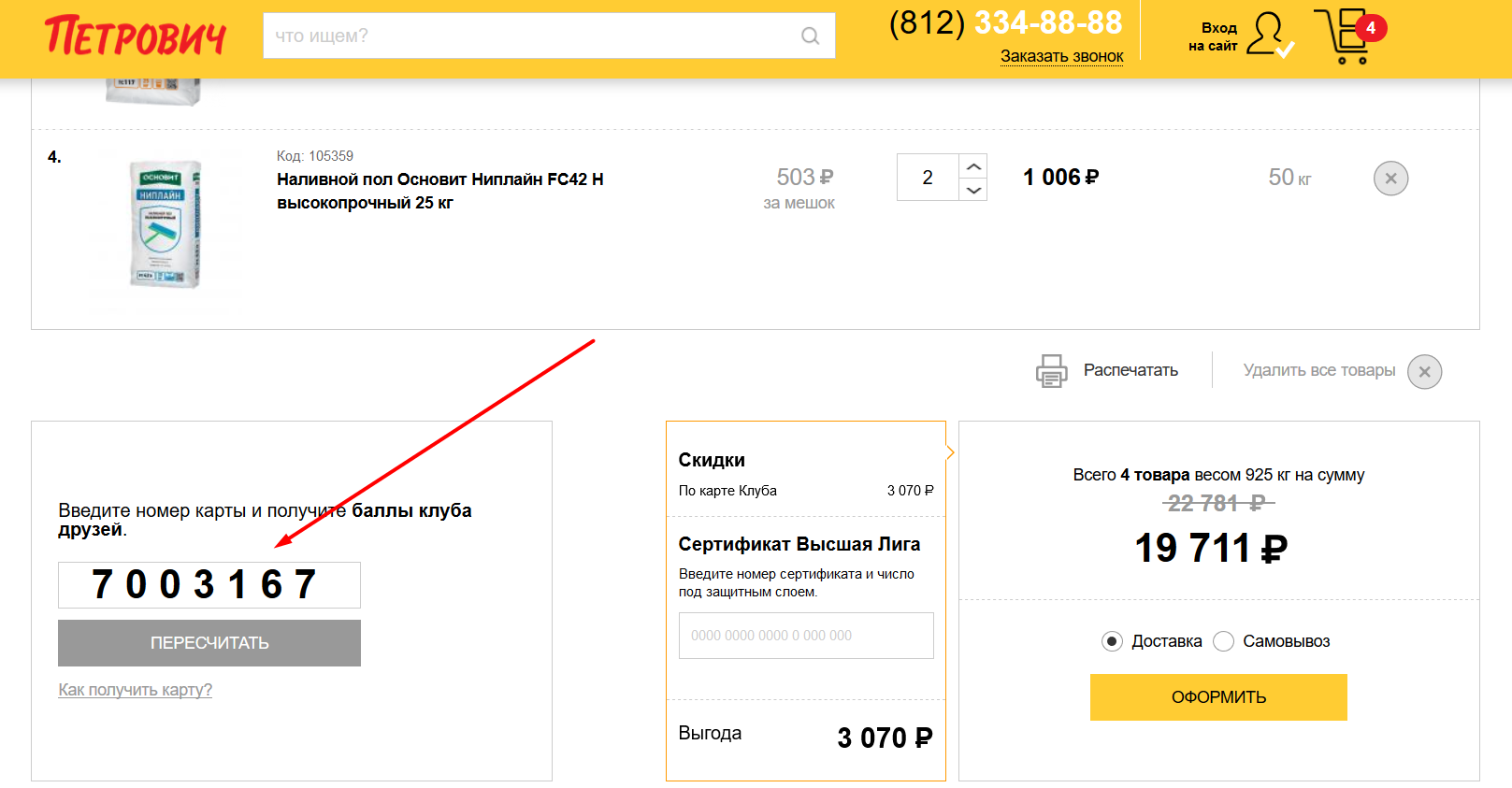1512x788 pixels.
Task: Click the Выгода amount 3 070 ₽
Action: pyautogui.click(x=885, y=738)
